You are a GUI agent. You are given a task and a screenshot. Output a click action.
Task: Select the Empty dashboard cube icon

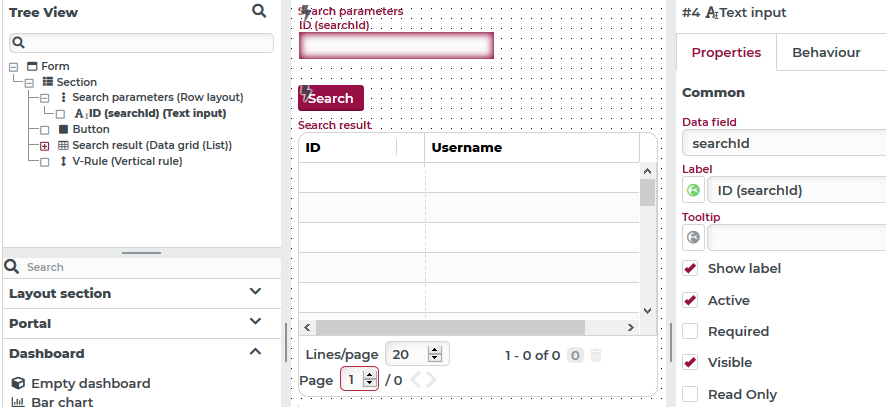(x=18, y=383)
